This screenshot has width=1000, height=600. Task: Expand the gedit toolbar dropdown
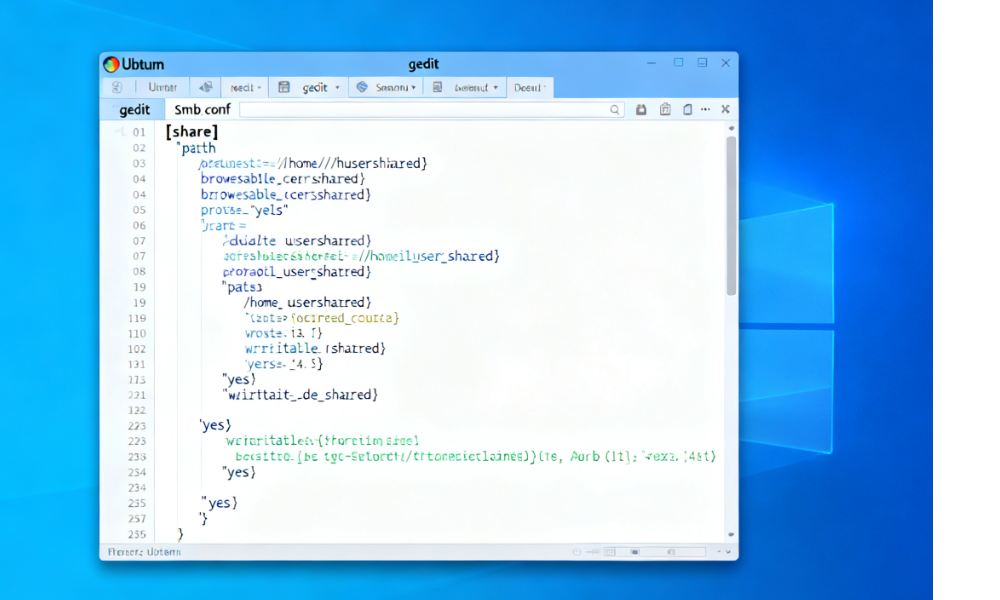pos(337,88)
